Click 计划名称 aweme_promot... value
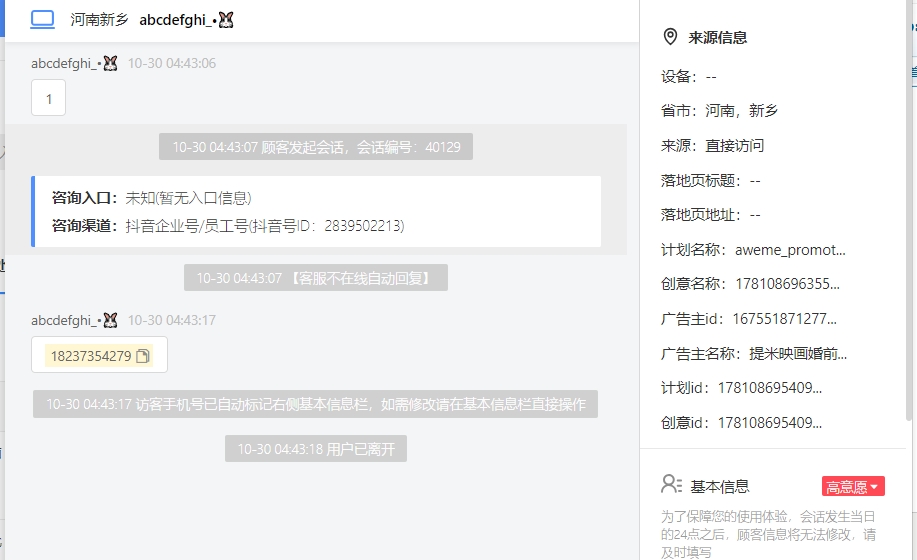Viewport: 917px width, 560px height. 790,250
